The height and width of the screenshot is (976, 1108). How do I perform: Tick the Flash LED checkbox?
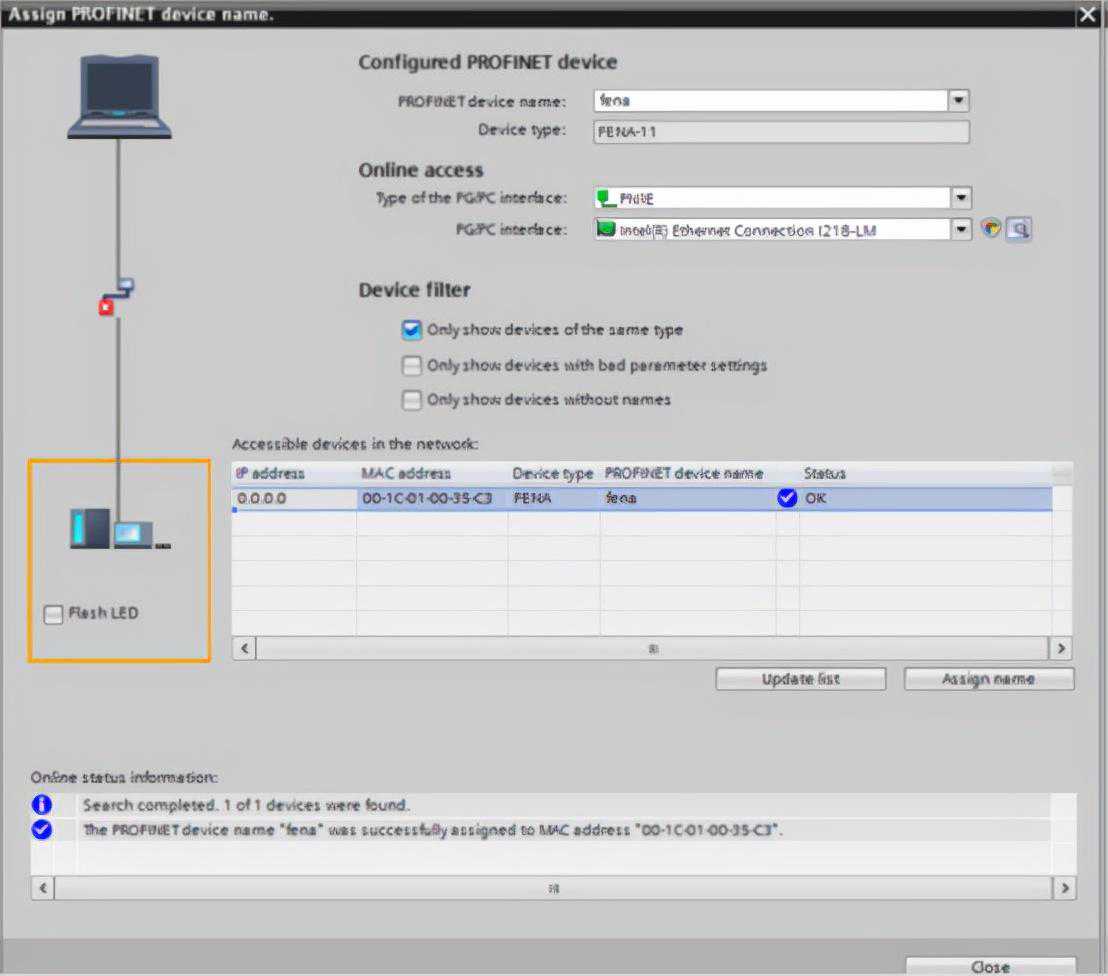coord(53,615)
